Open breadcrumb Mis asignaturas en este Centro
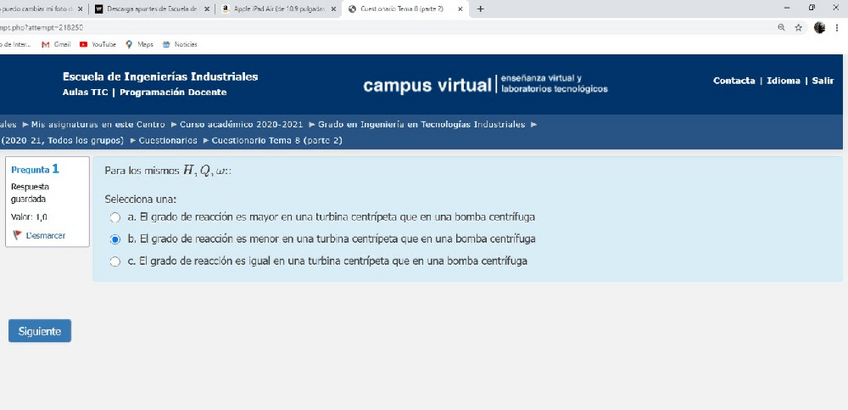 point(98,124)
